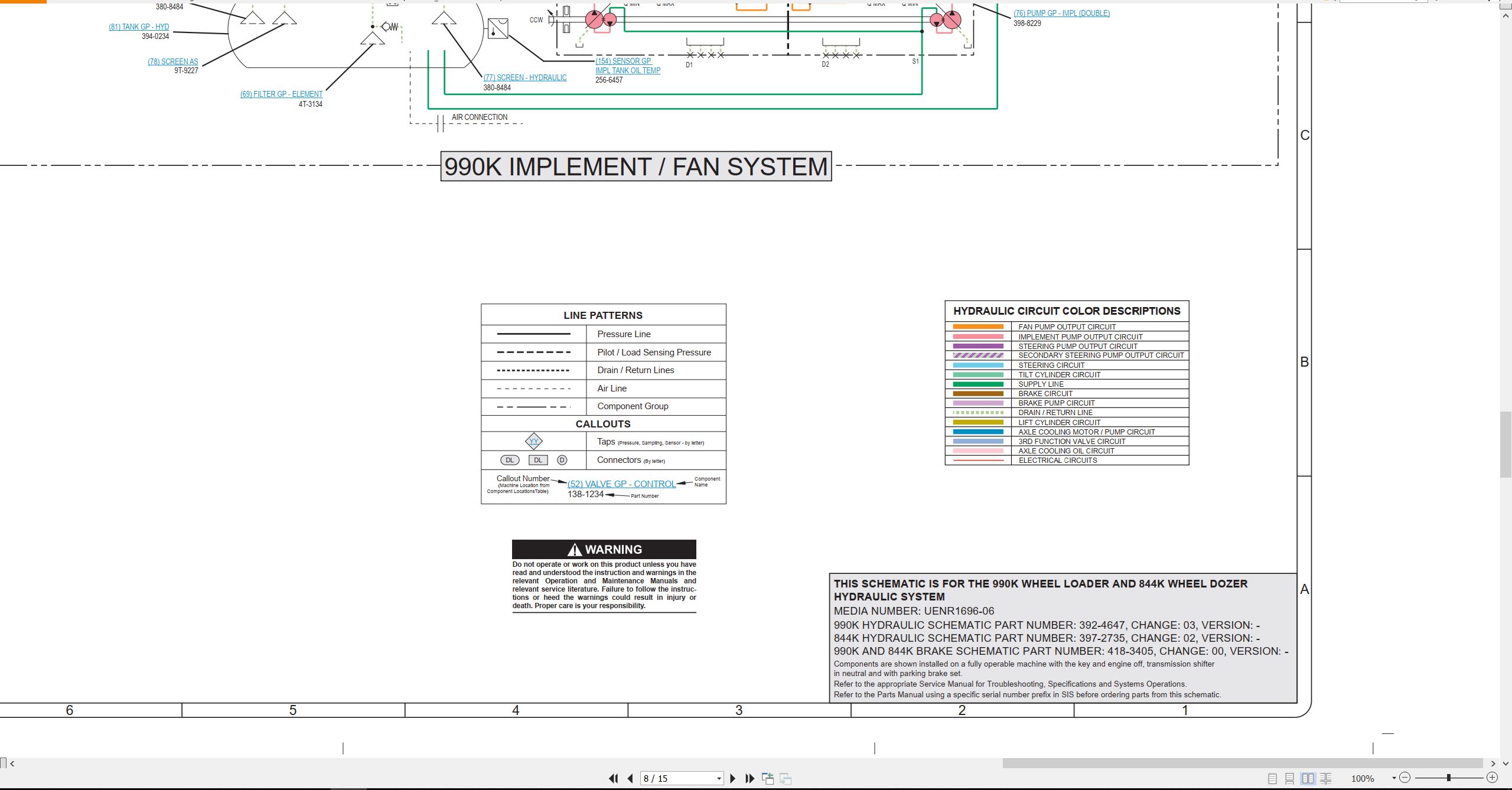The height and width of the screenshot is (790, 1512).
Task: Click the LINE PATTERNS table header
Action: click(603, 315)
